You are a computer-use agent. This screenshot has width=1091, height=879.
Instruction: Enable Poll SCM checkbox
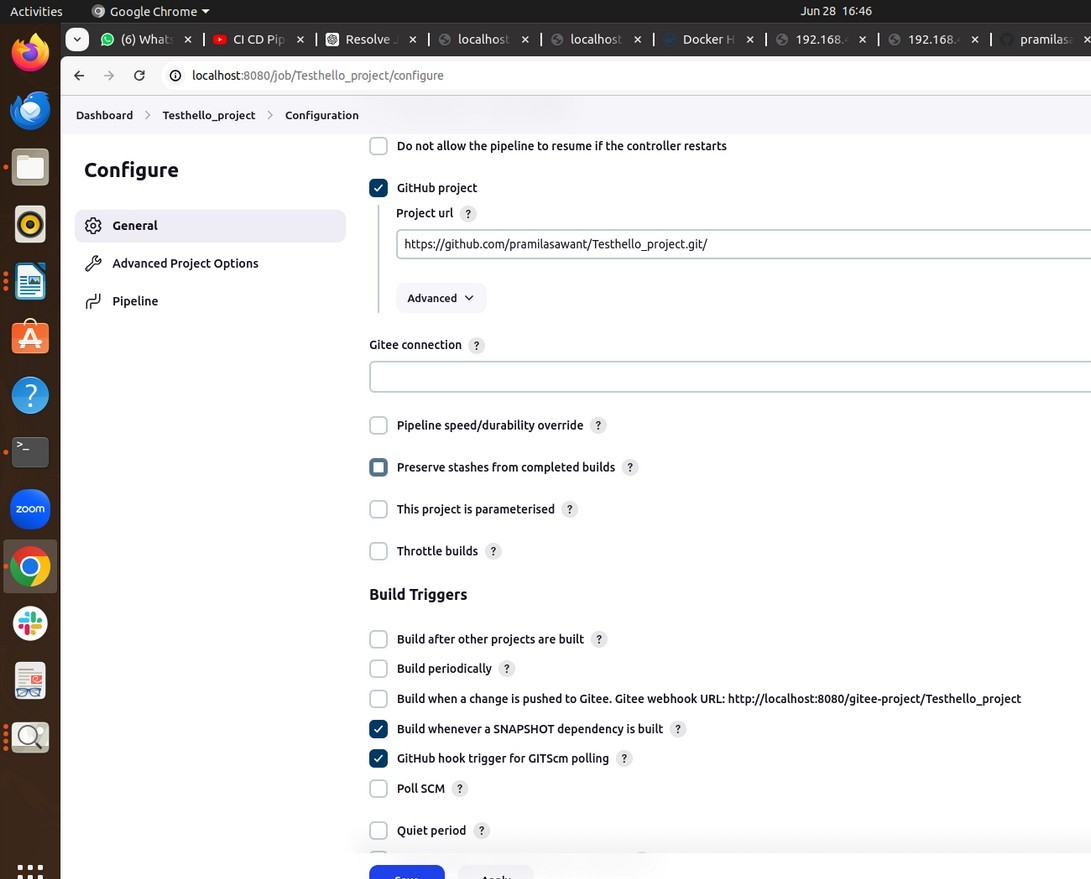(379, 789)
